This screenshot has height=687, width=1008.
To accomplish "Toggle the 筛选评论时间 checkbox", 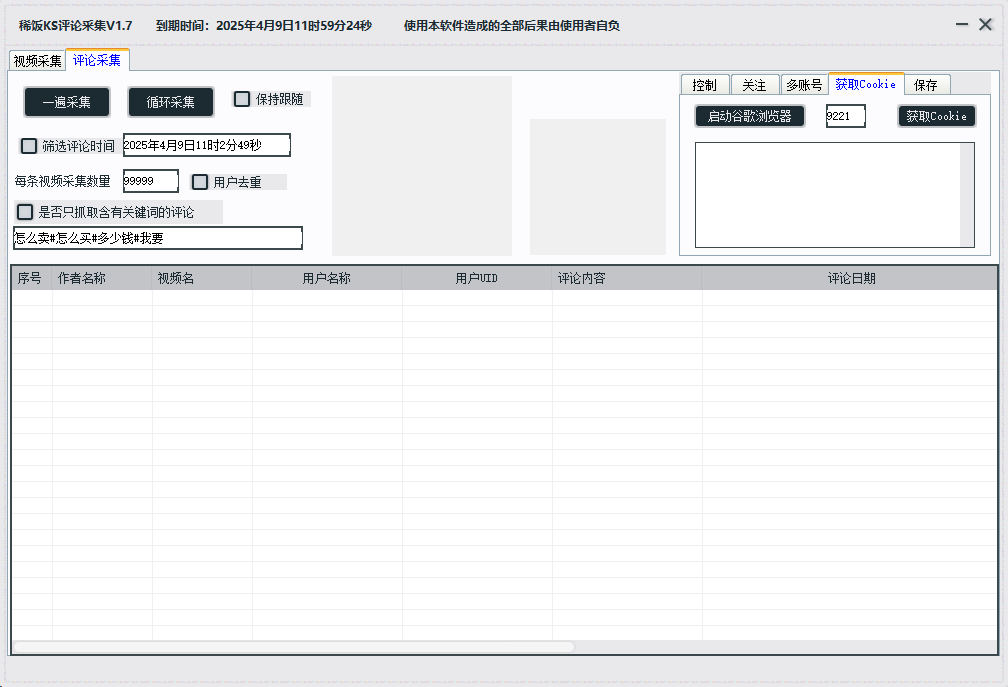I will click(29, 146).
